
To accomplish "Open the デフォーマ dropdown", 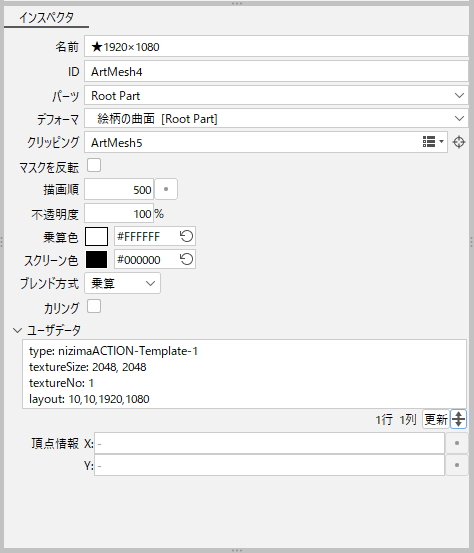I will [276, 118].
